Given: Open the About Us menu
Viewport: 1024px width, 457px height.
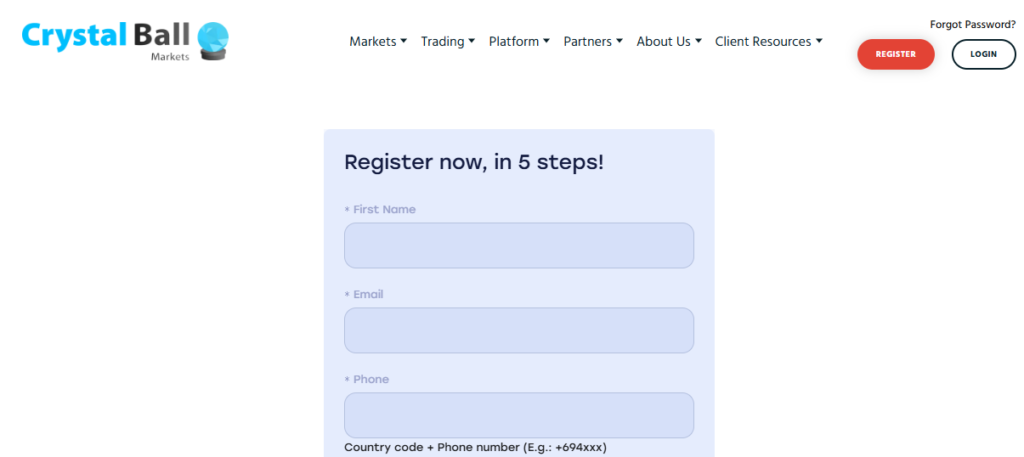Looking at the screenshot, I should (x=663, y=41).
